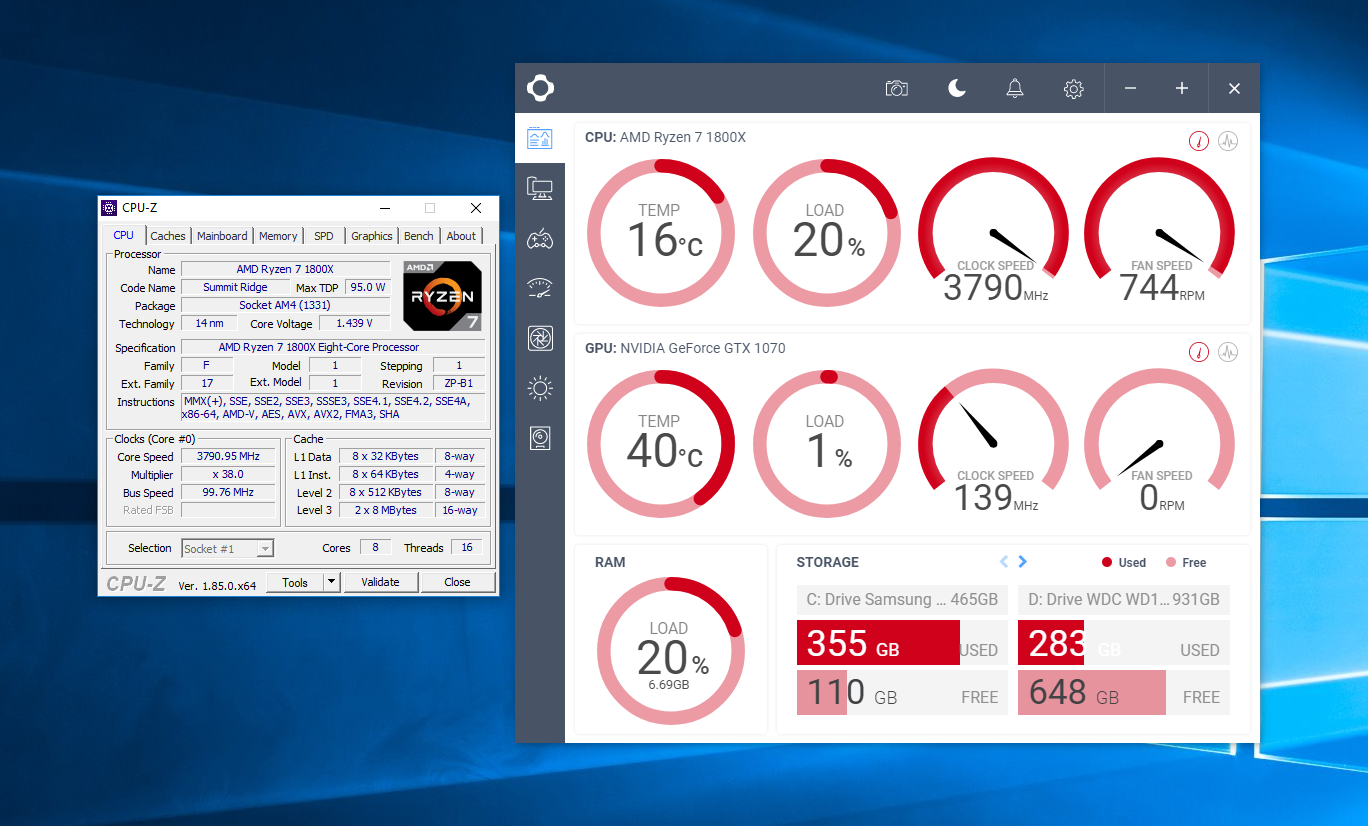Click the Multiplier x 38.0 field
Screen dimensions: 1368x826
coord(228,475)
